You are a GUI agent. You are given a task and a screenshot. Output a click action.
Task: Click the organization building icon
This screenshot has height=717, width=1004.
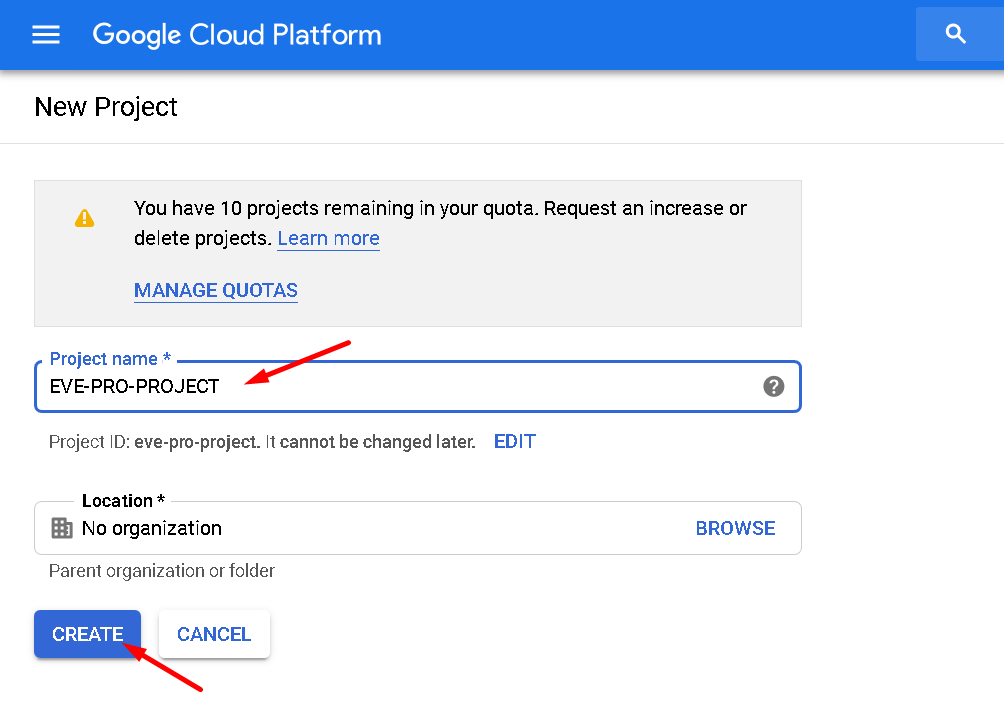(x=62, y=528)
